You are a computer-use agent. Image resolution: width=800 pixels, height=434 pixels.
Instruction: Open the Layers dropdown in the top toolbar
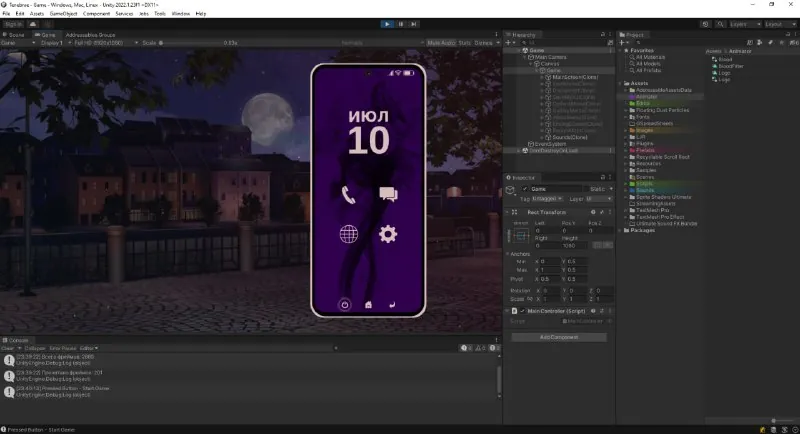[x=745, y=24]
